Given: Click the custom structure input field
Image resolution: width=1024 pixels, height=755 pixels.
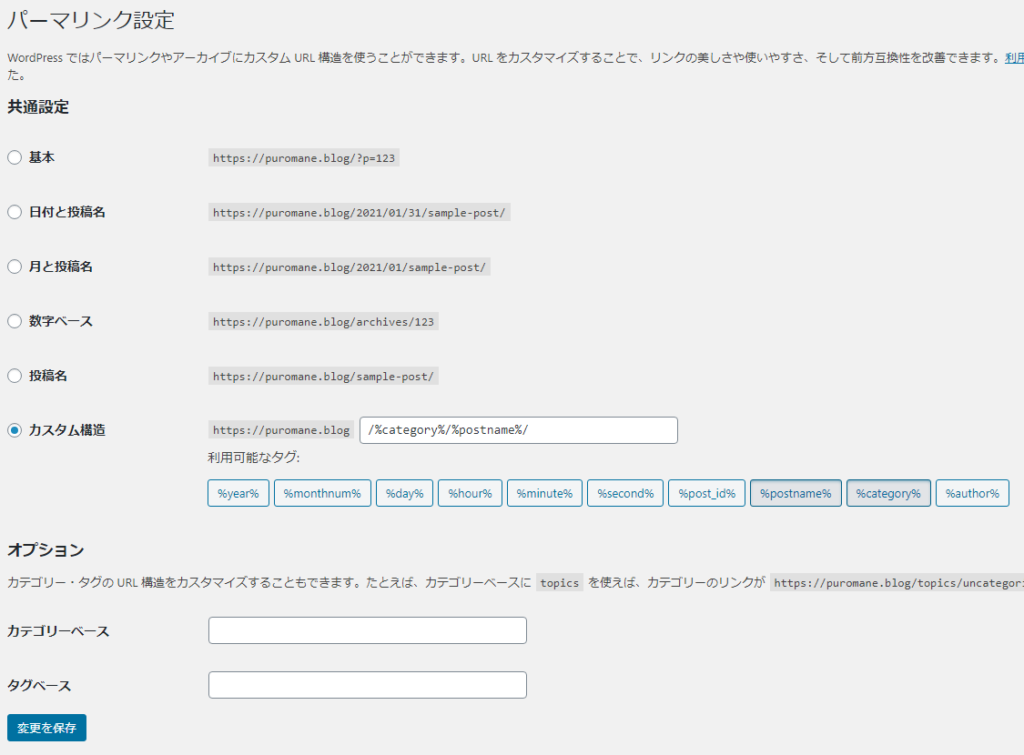Looking at the screenshot, I should click(519, 430).
